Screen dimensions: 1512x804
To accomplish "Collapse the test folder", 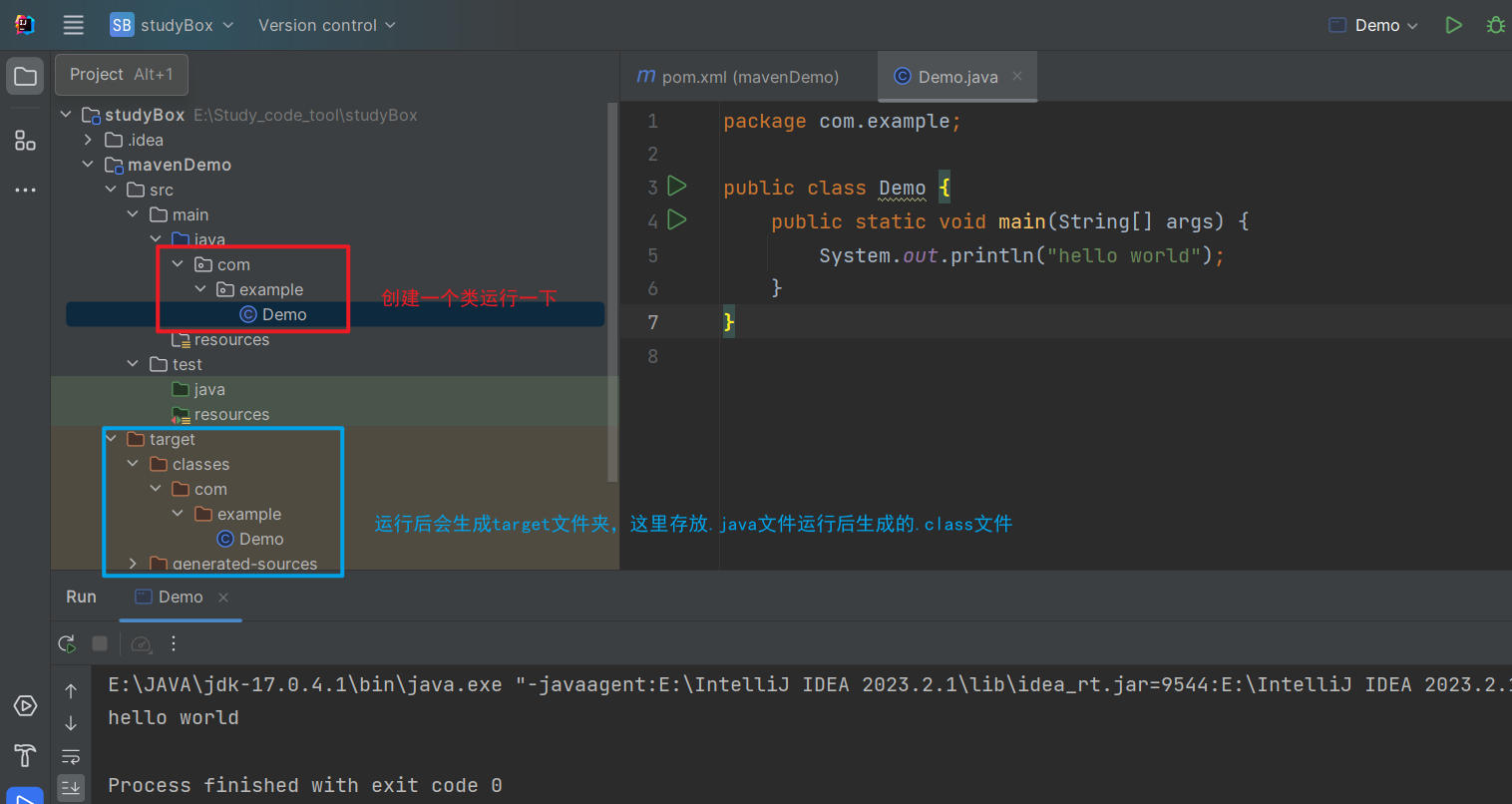I will pos(133,364).
